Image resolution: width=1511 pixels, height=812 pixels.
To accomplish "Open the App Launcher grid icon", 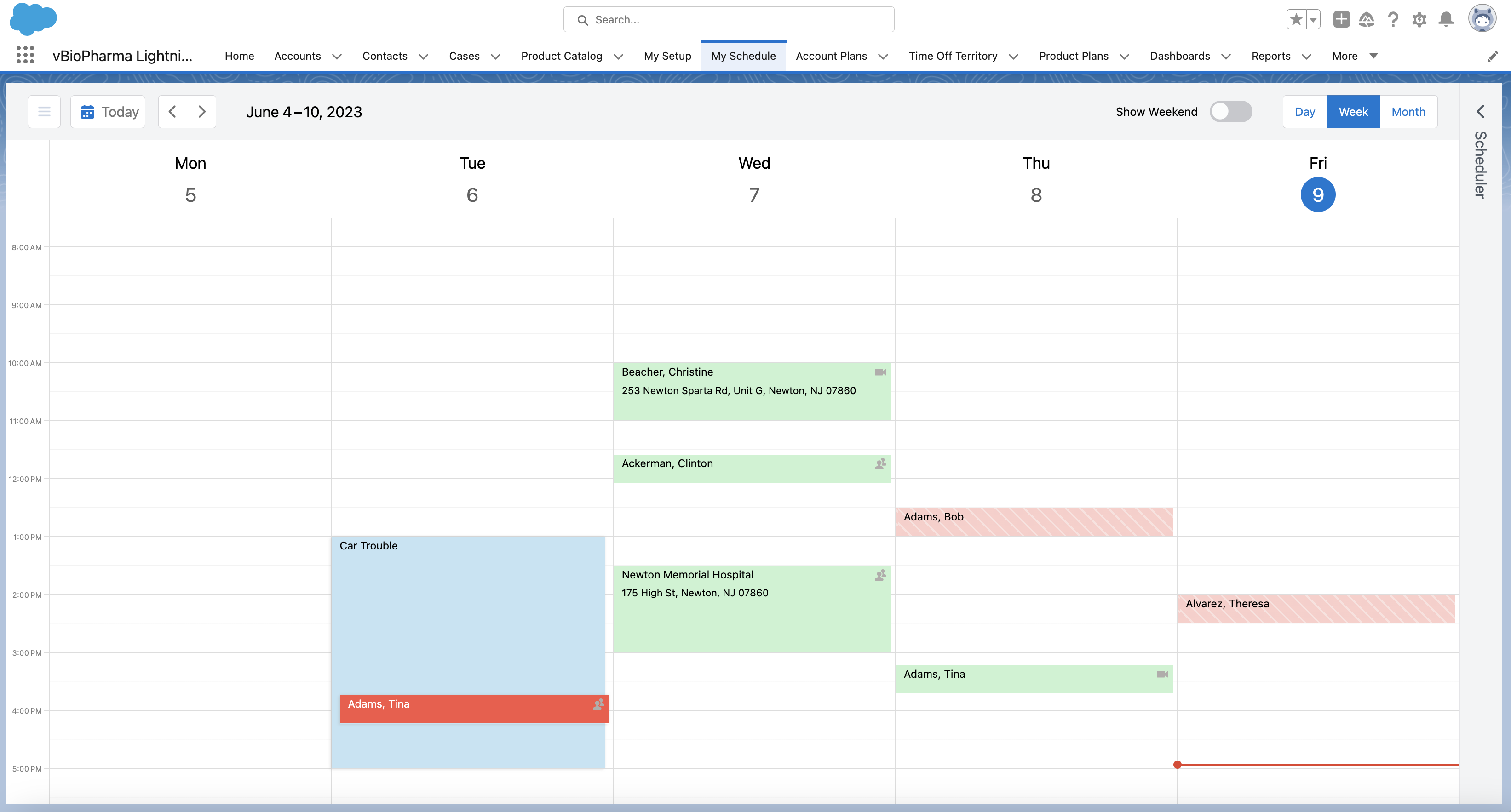I will point(25,55).
